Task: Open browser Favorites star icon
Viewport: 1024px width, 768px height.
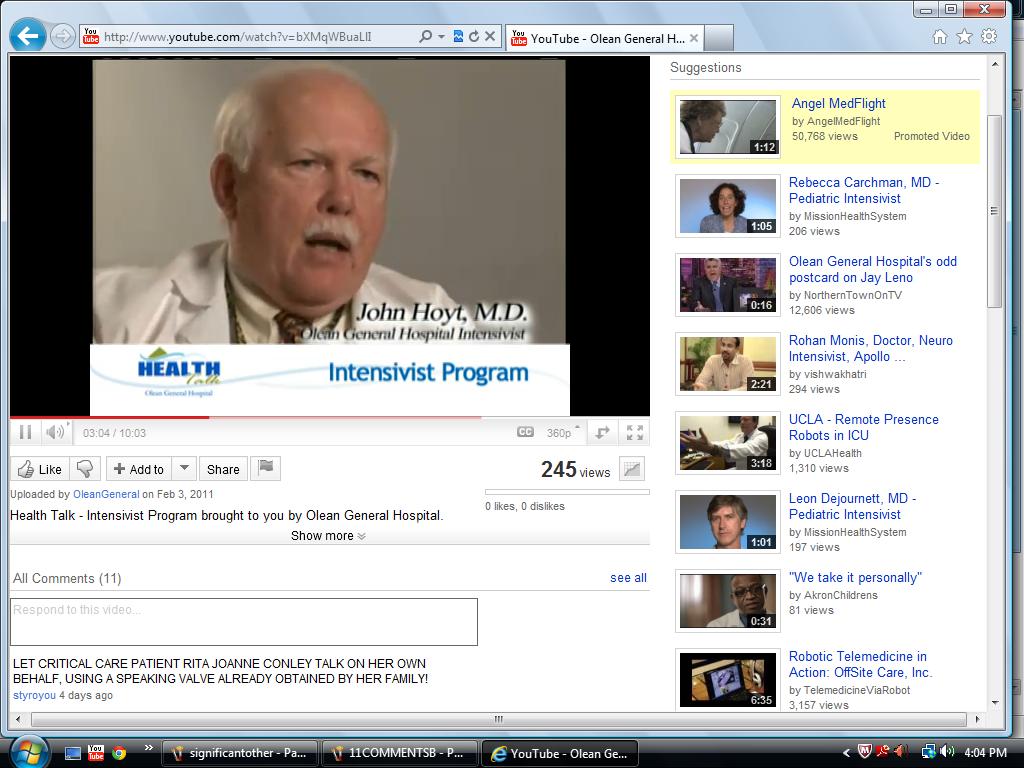Action: (x=965, y=37)
